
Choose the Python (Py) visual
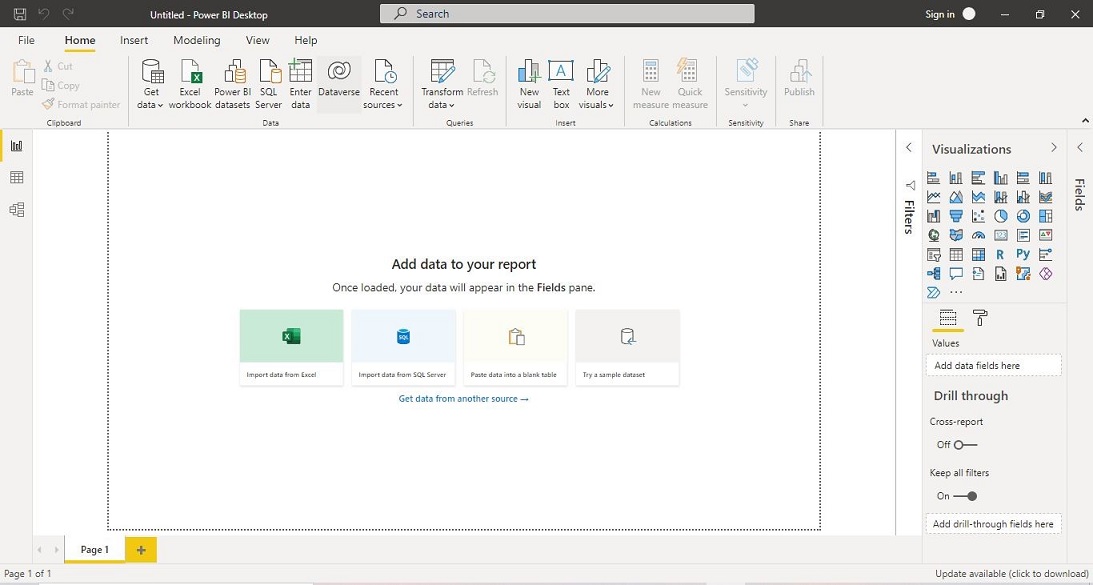(1023, 254)
